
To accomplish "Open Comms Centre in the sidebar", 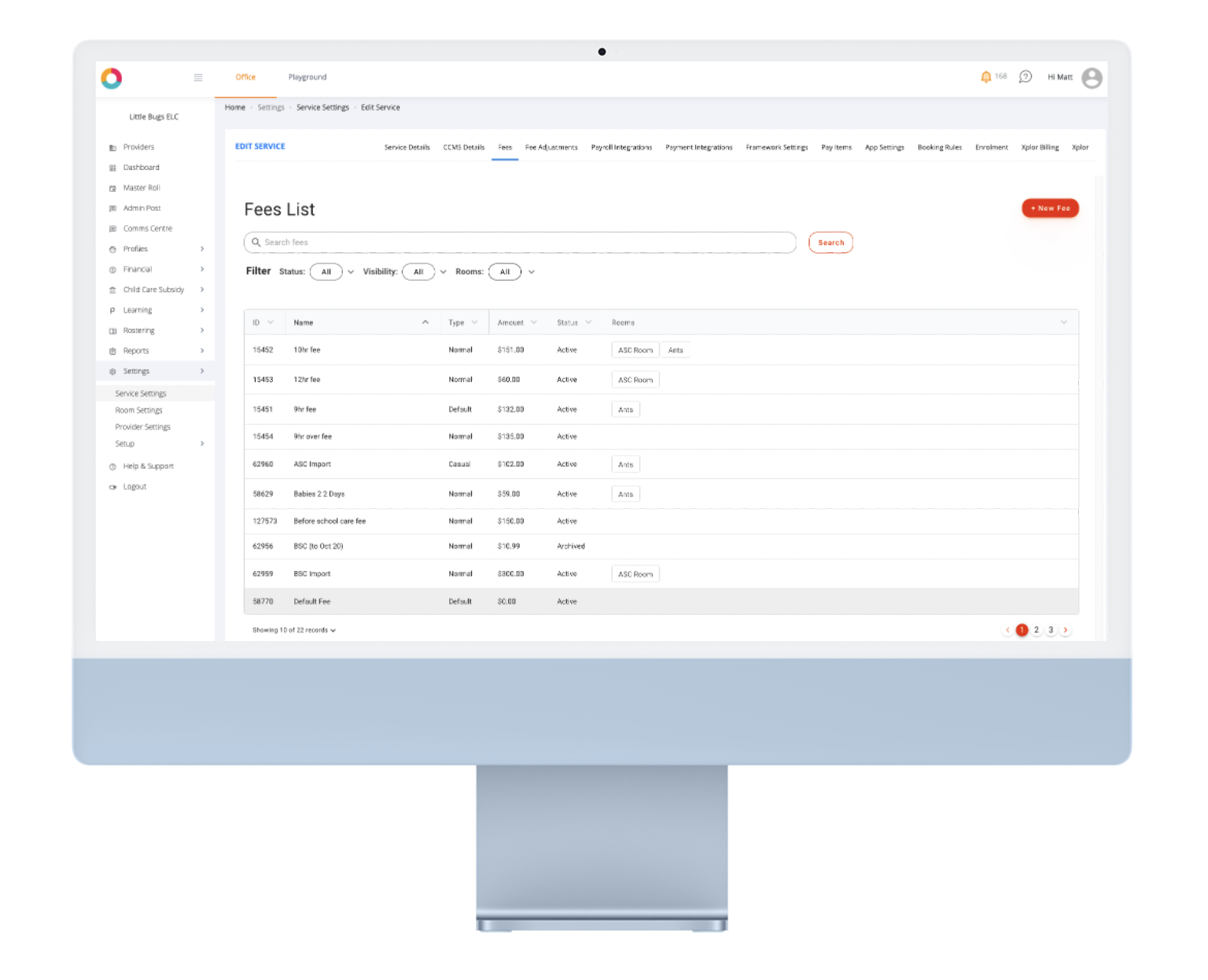I will (x=147, y=229).
